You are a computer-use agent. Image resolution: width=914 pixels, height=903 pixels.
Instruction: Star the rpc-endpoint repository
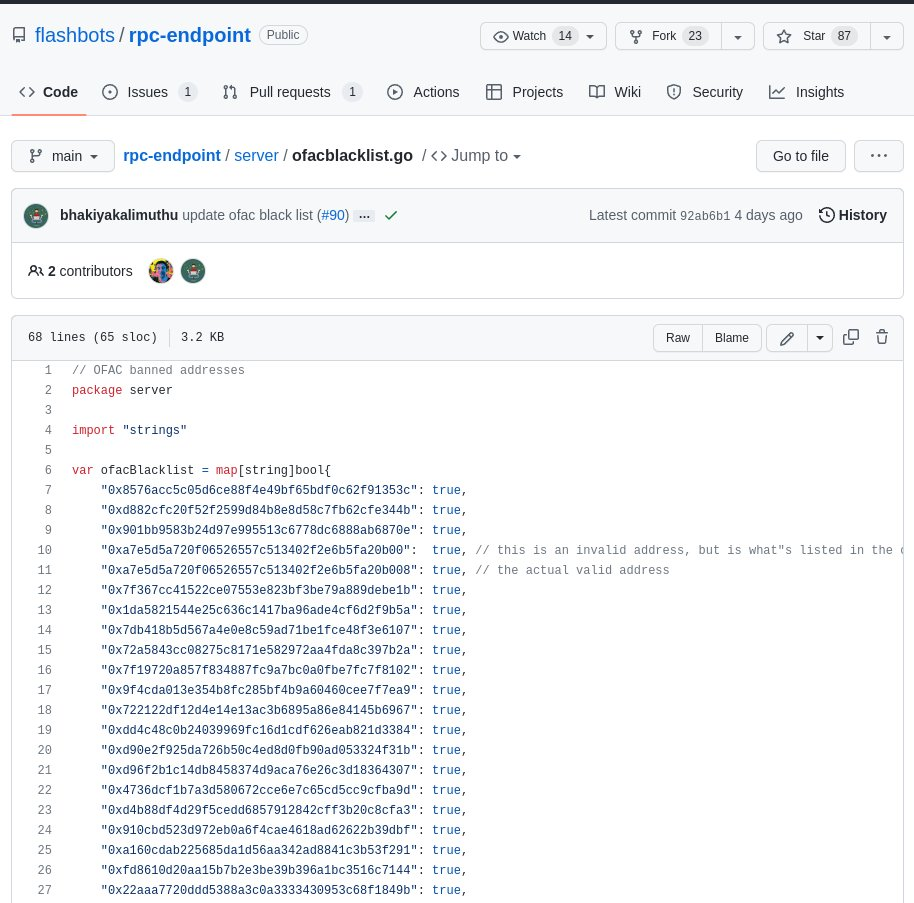[x=817, y=36]
